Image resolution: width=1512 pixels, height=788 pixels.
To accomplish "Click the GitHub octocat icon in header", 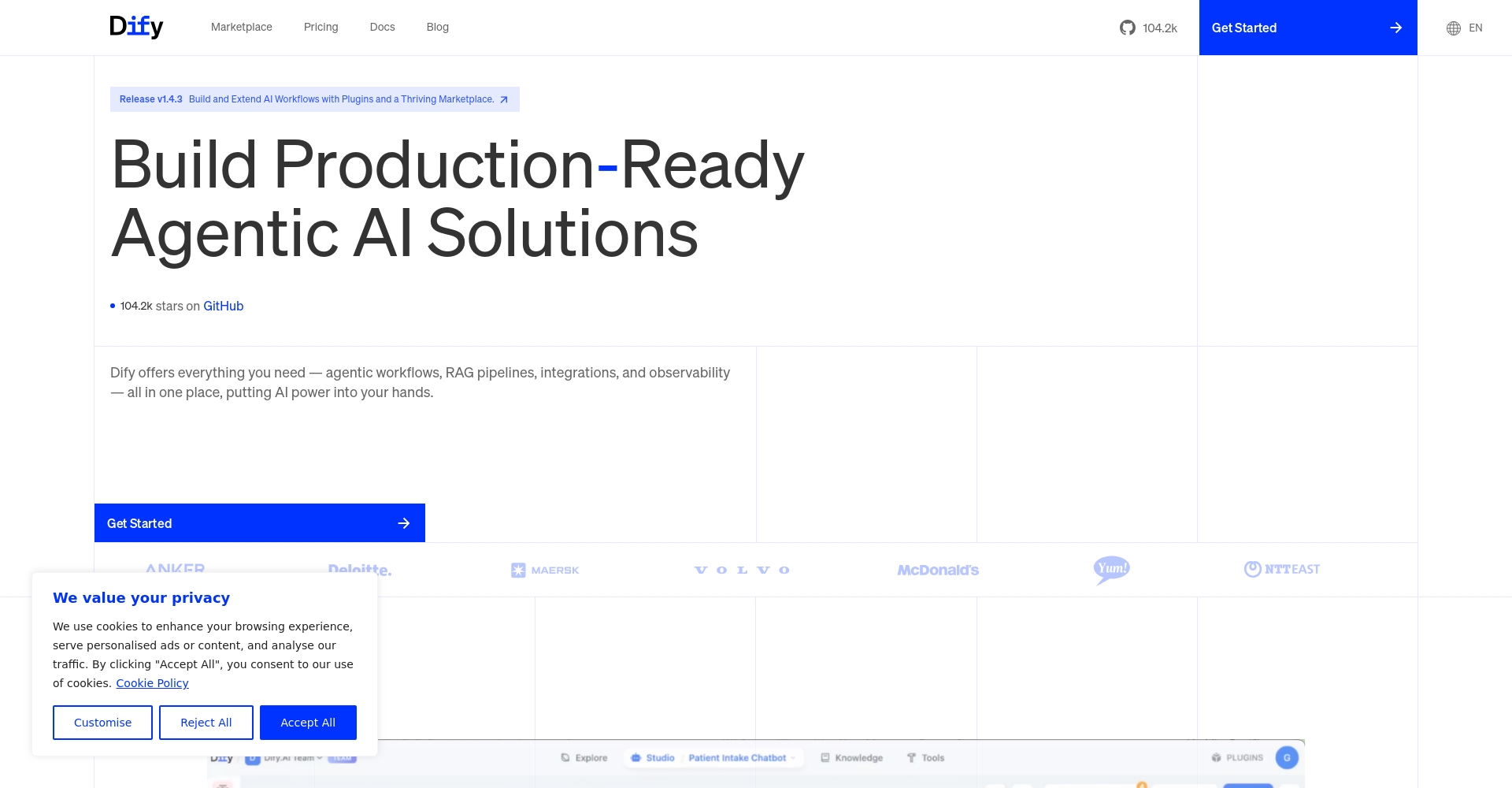I will (x=1128, y=28).
